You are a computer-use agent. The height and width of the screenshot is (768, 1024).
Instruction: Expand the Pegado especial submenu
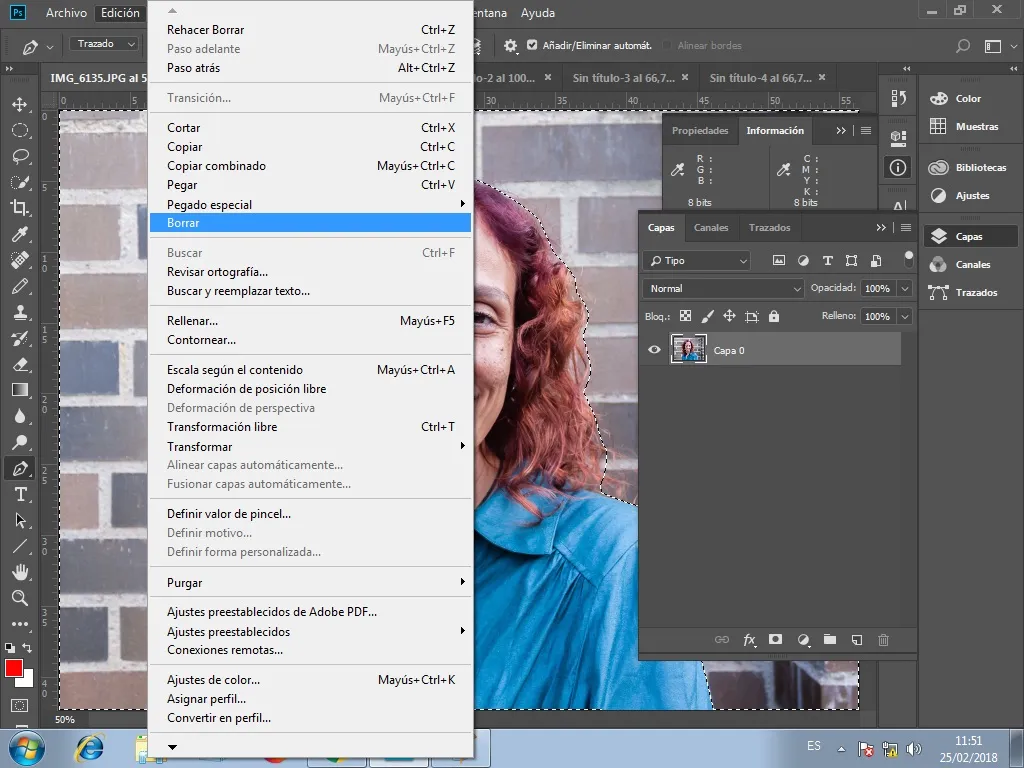[x=310, y=204]
